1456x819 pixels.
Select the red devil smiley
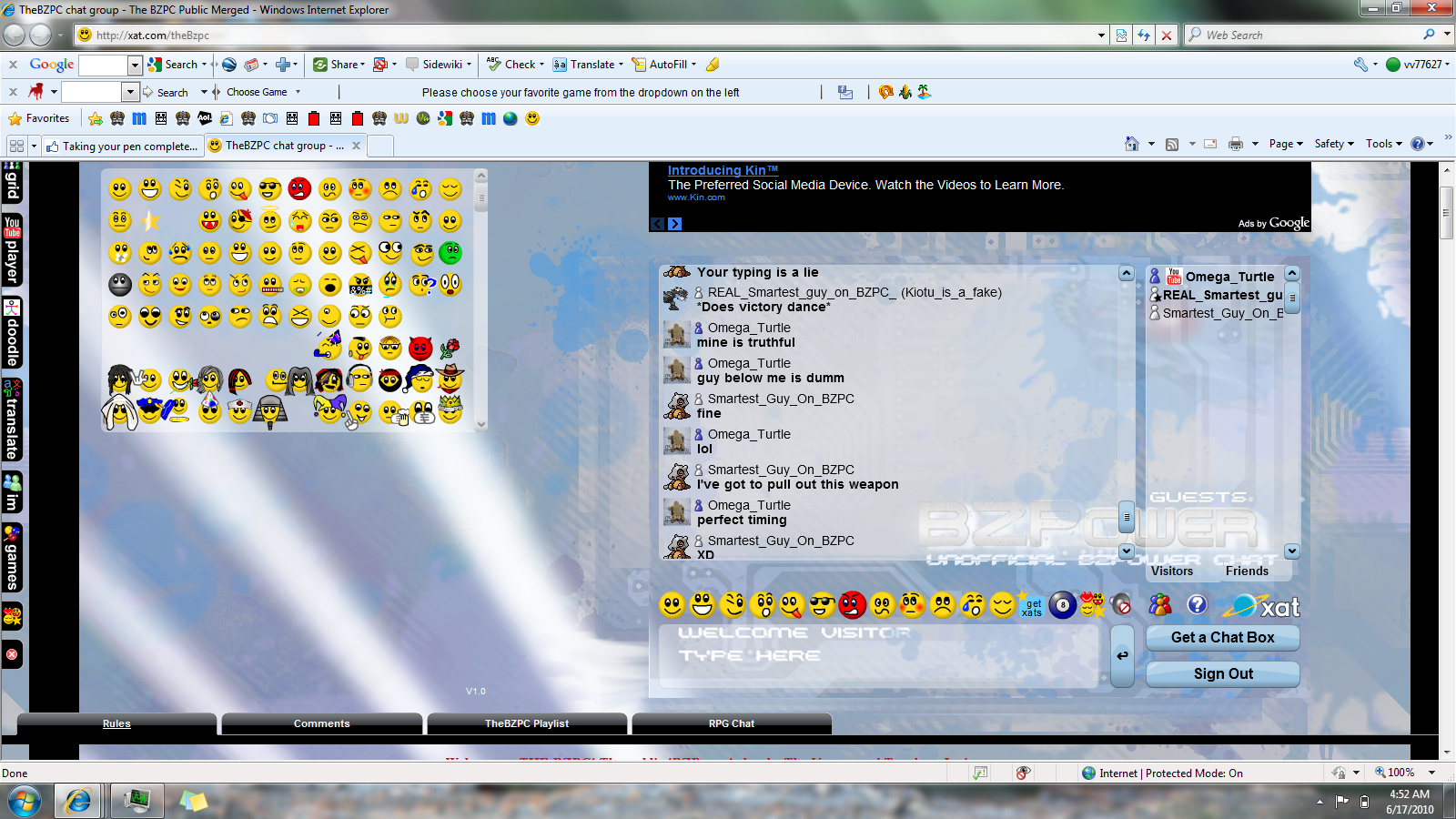click(x=420, y=348)
